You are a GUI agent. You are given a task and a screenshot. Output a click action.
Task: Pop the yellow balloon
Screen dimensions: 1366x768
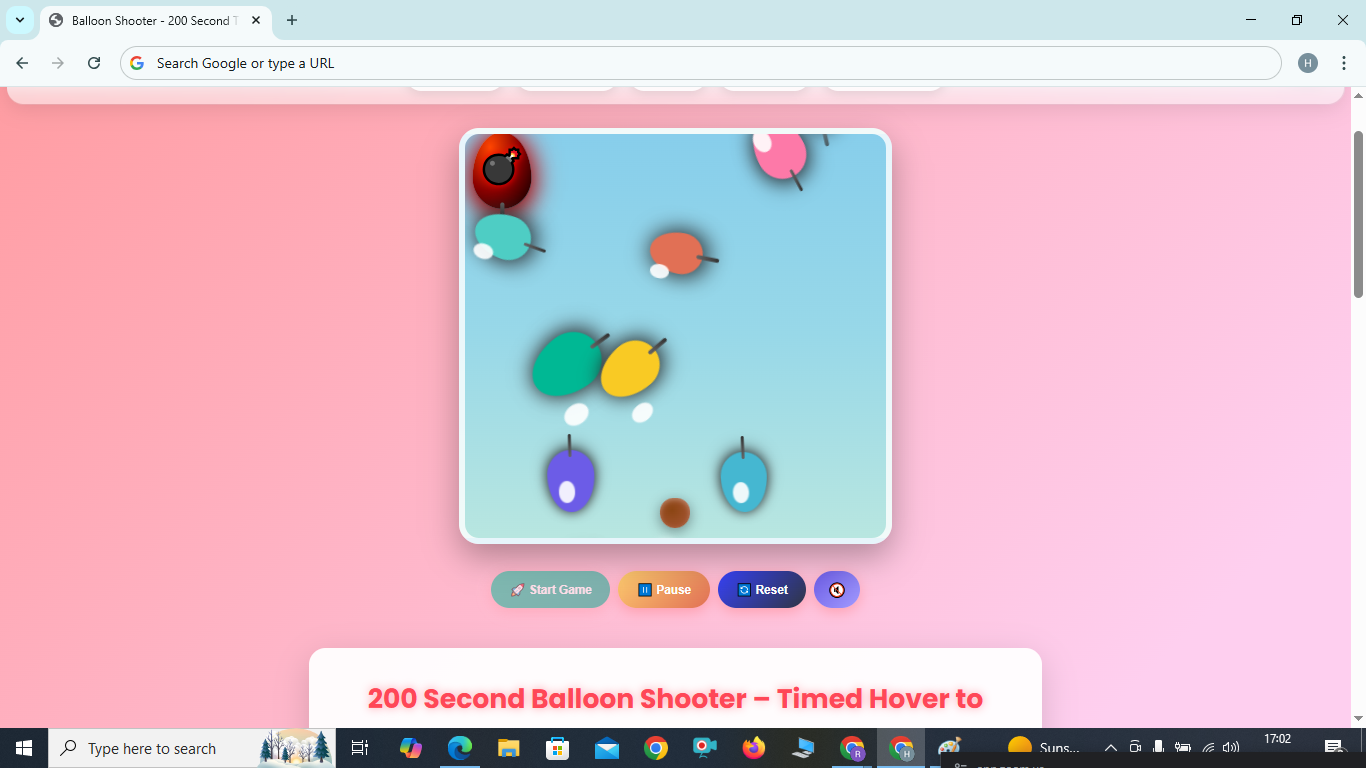click(631, 368)
